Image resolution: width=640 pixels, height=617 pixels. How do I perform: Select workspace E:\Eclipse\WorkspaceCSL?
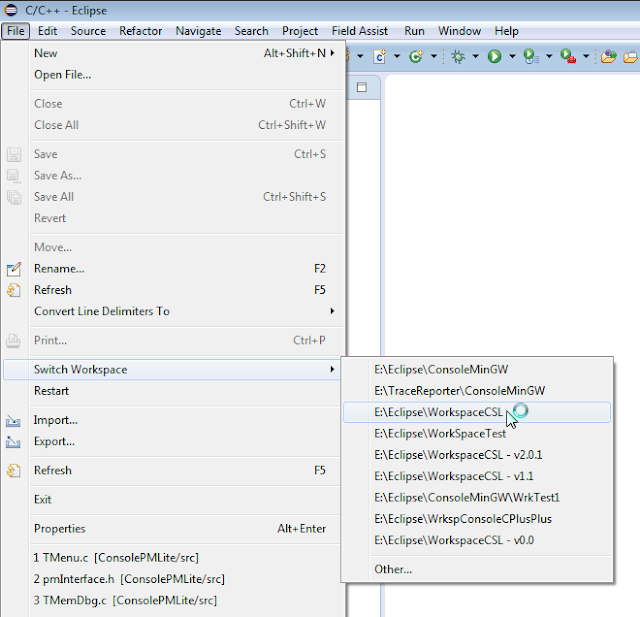click(477, 412)
